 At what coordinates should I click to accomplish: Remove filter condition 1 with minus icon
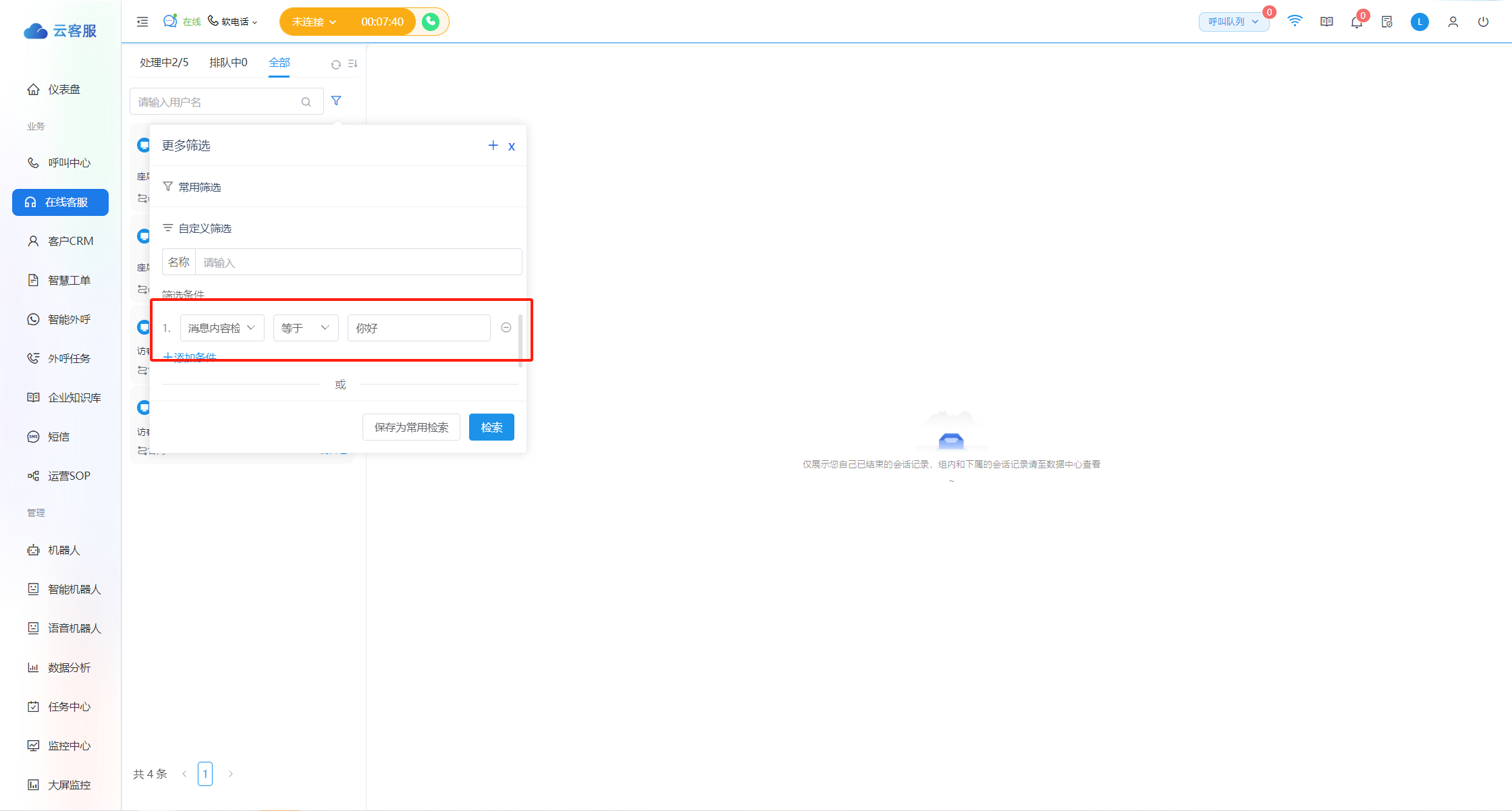(506, 327)
